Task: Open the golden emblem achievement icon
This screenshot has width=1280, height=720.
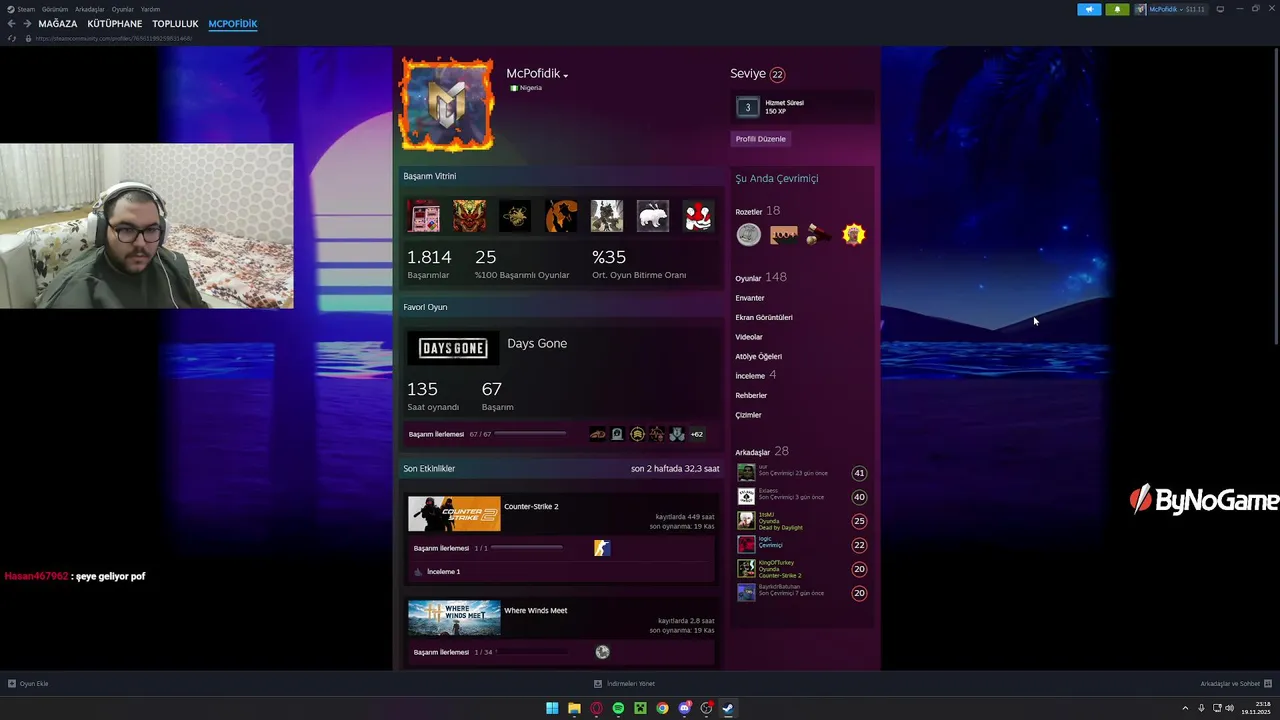Action: [515, 216]
